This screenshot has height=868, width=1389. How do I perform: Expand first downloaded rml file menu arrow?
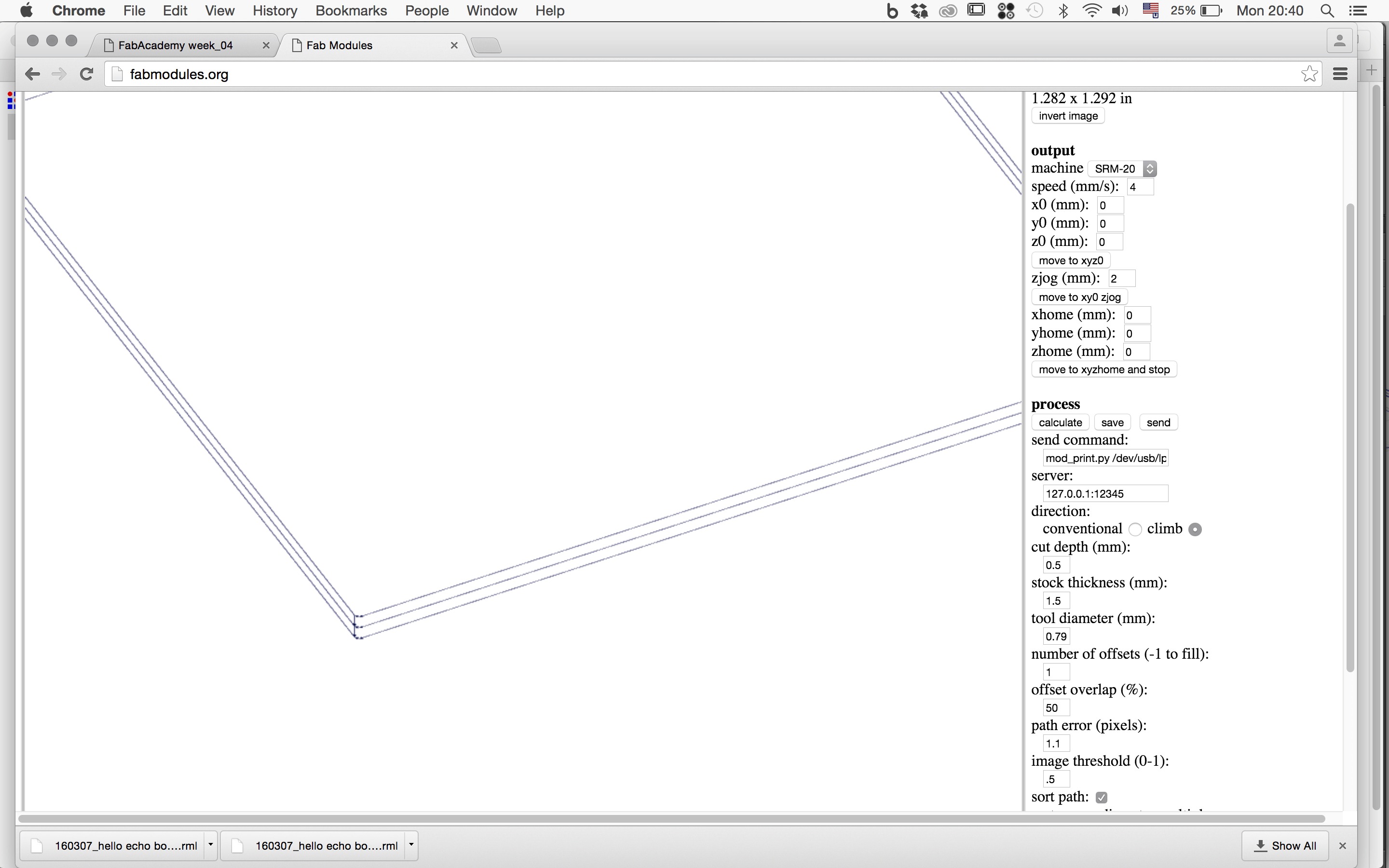coord(211,845)
